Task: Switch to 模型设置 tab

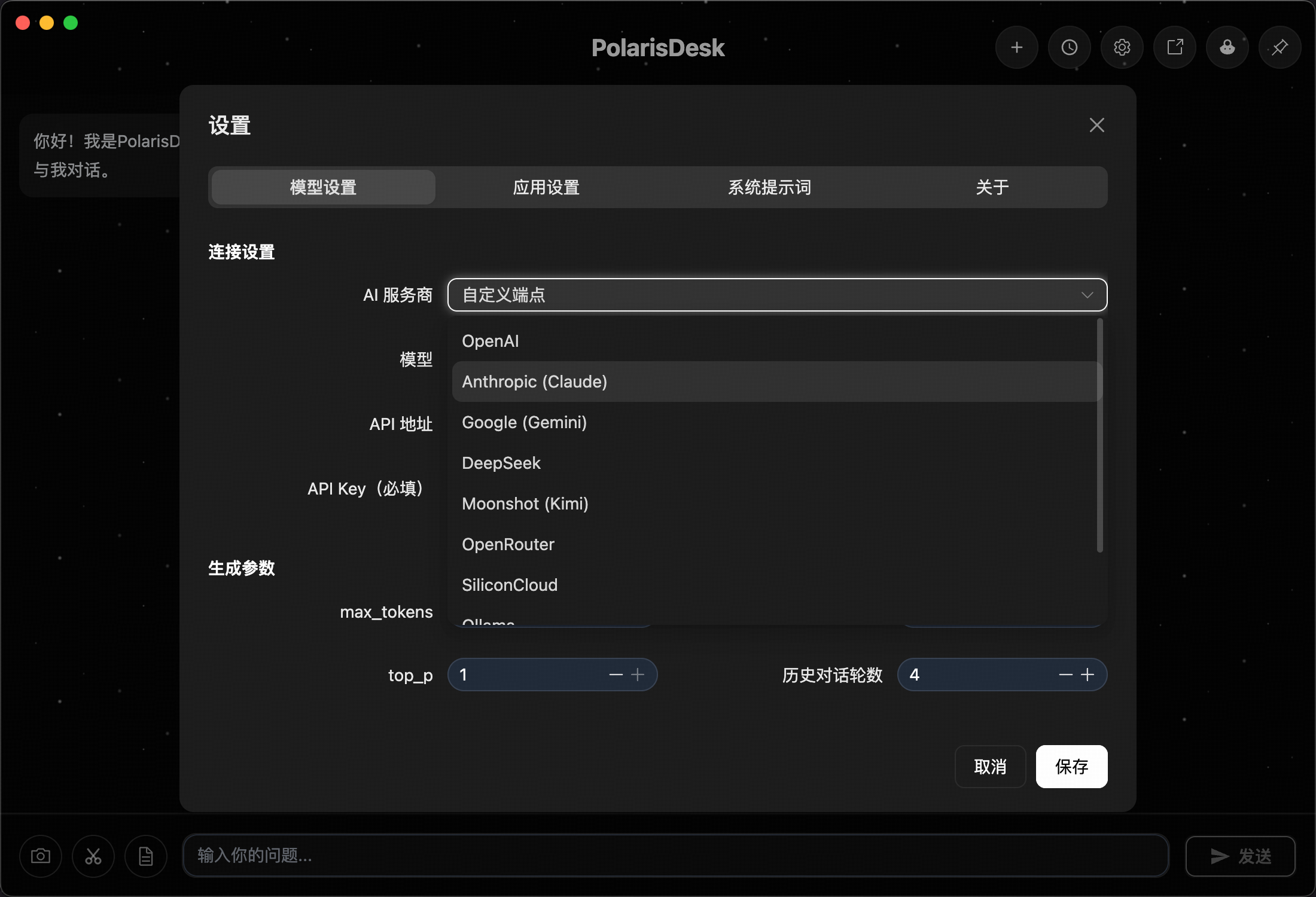Action: tap(323, 187)
